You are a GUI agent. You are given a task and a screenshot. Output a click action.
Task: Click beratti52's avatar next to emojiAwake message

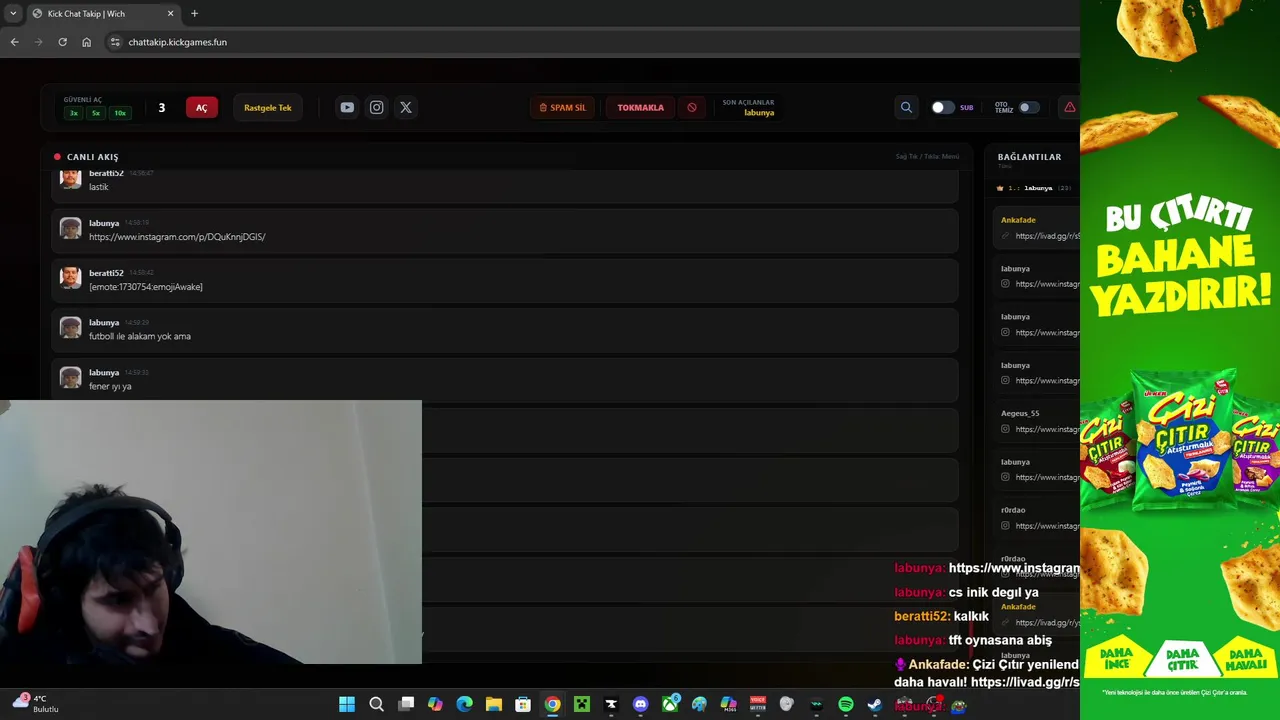click(70, 277)
